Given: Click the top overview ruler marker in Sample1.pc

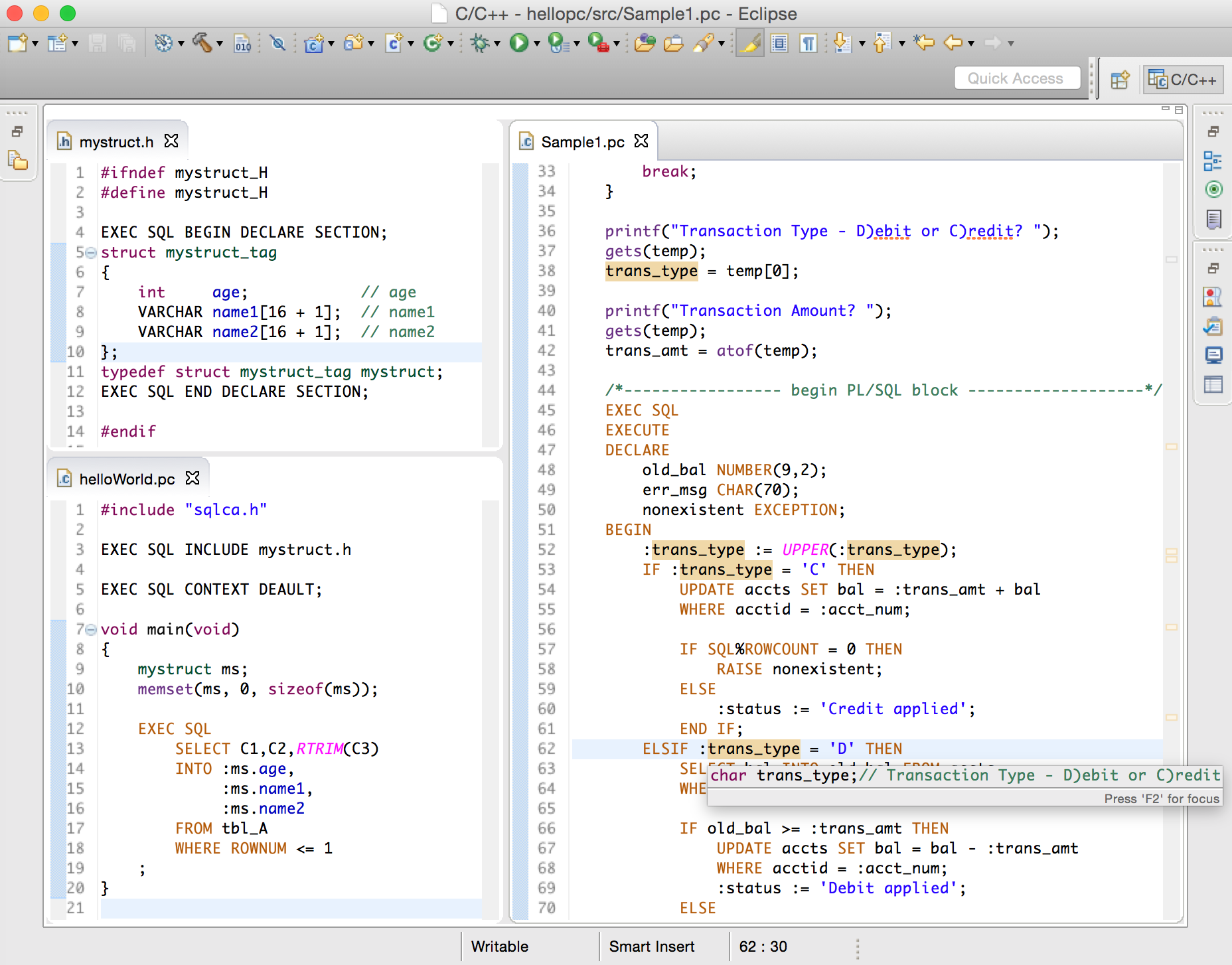Looking at the screenshot, I should pos(1172,260).
